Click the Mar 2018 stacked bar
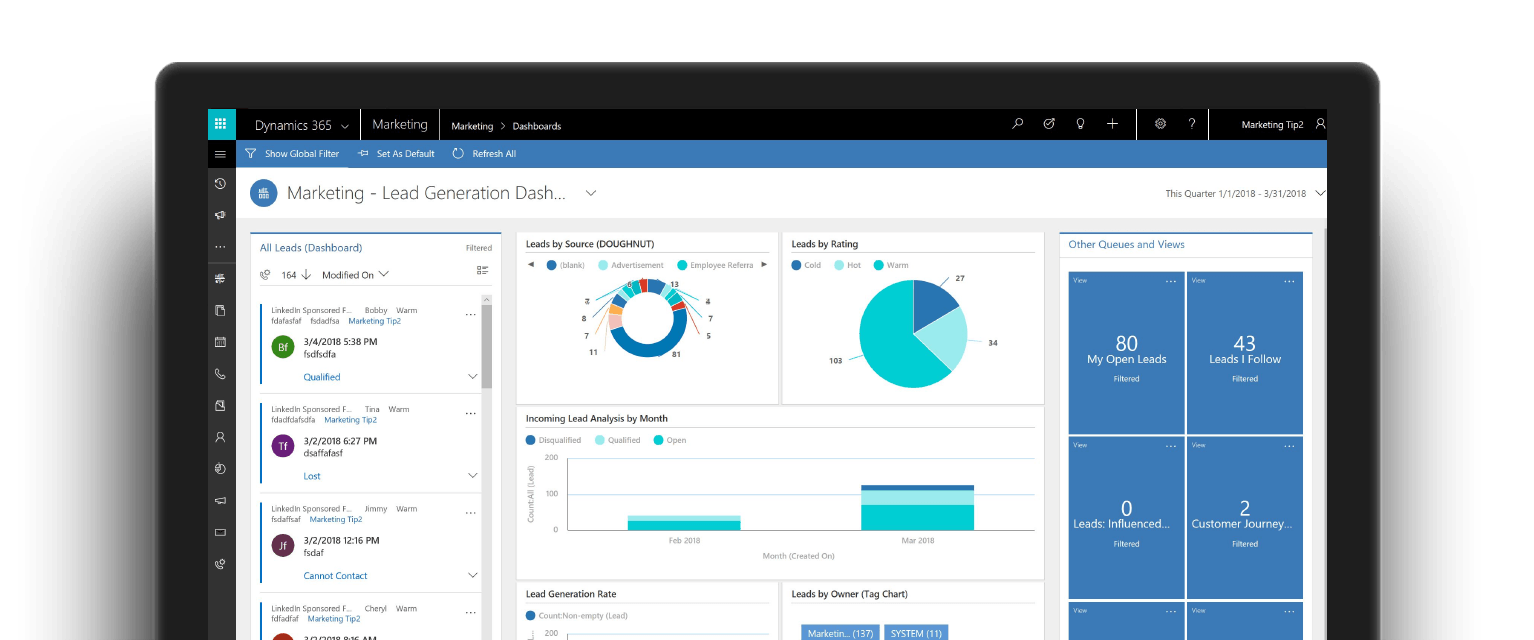The height and width of the screenshot is (640, 1534). click(x=917, y=508)
